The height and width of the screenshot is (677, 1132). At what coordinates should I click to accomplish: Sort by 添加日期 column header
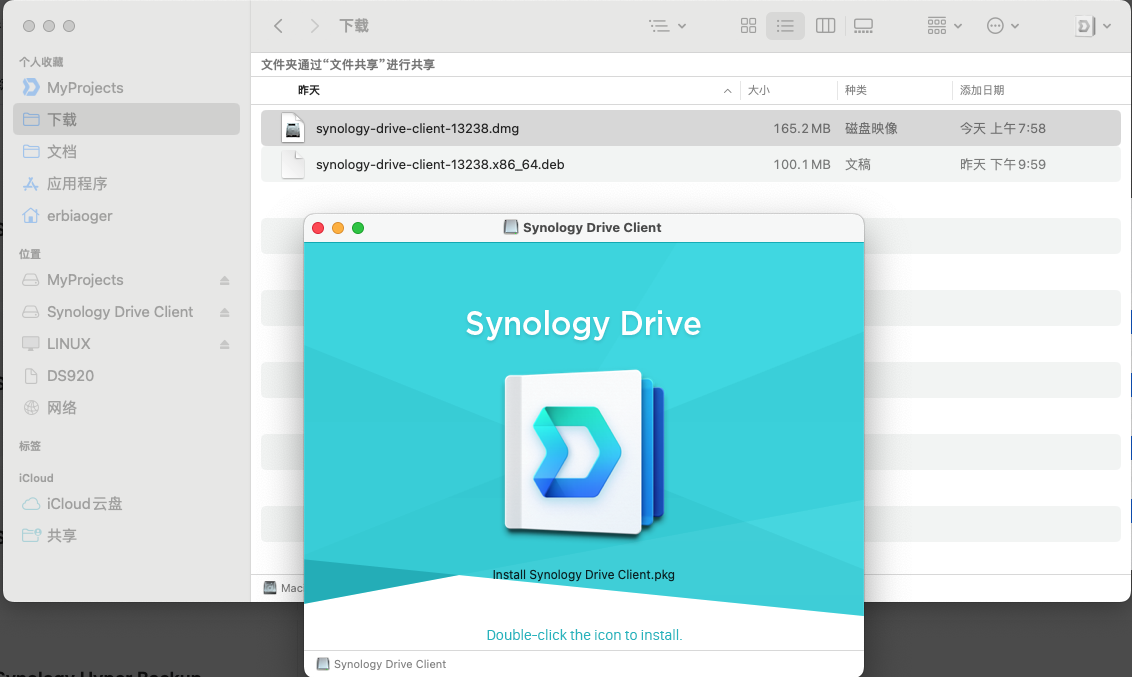pos(982,90)
